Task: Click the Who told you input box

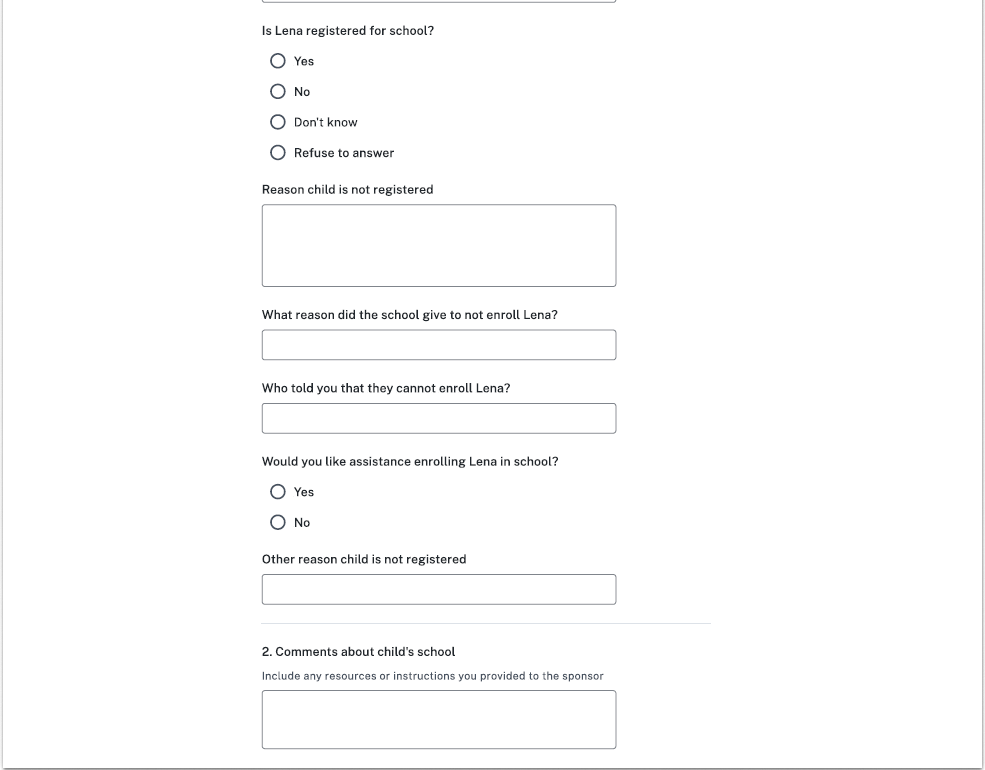Action: tap(438, 418)
